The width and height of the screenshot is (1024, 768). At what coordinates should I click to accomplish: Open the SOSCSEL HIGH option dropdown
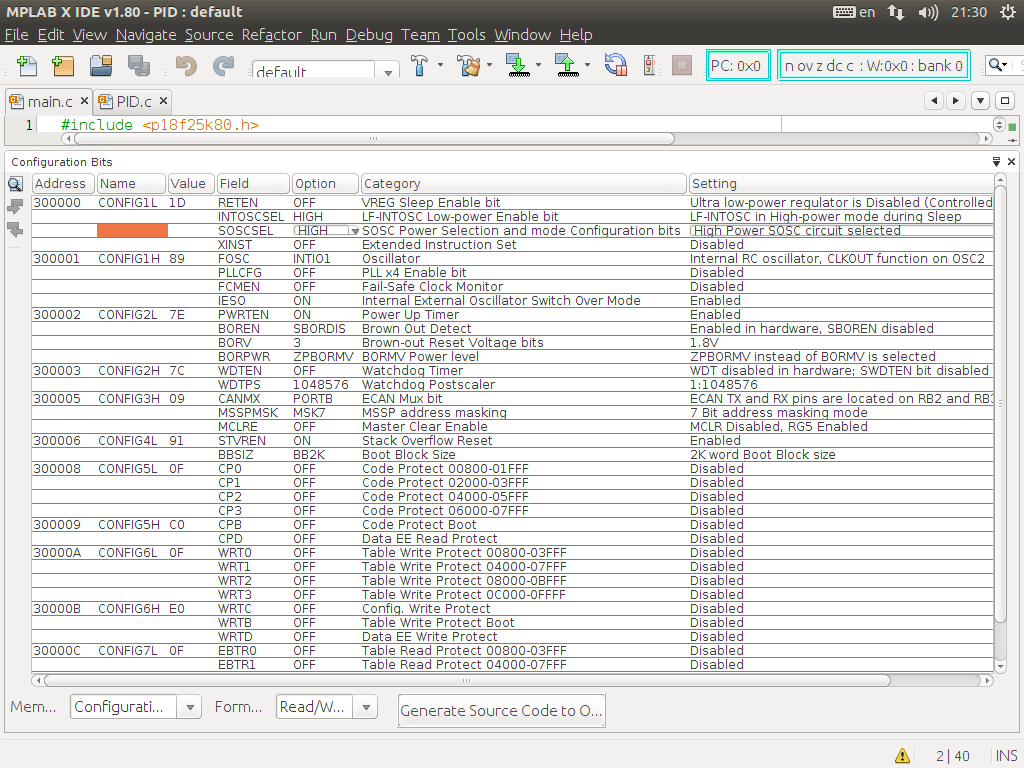(355, 231)
